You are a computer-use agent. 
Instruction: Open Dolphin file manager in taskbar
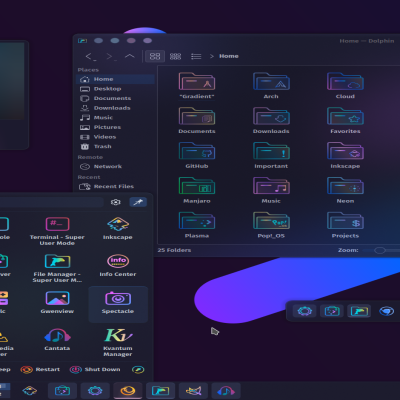click(160, 390)
